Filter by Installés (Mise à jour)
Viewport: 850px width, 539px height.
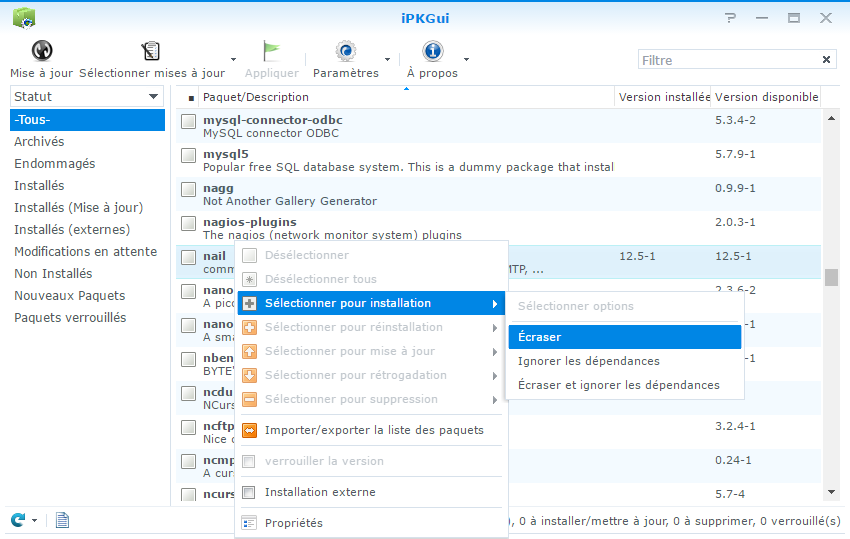[x=87, y=208]
